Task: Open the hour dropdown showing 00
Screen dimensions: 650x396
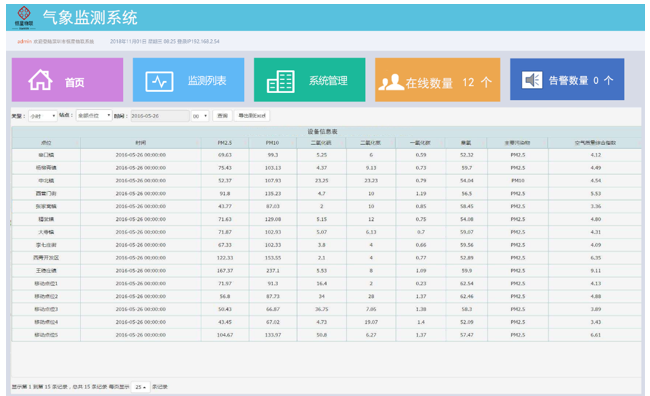Action: tap(200, 116)
